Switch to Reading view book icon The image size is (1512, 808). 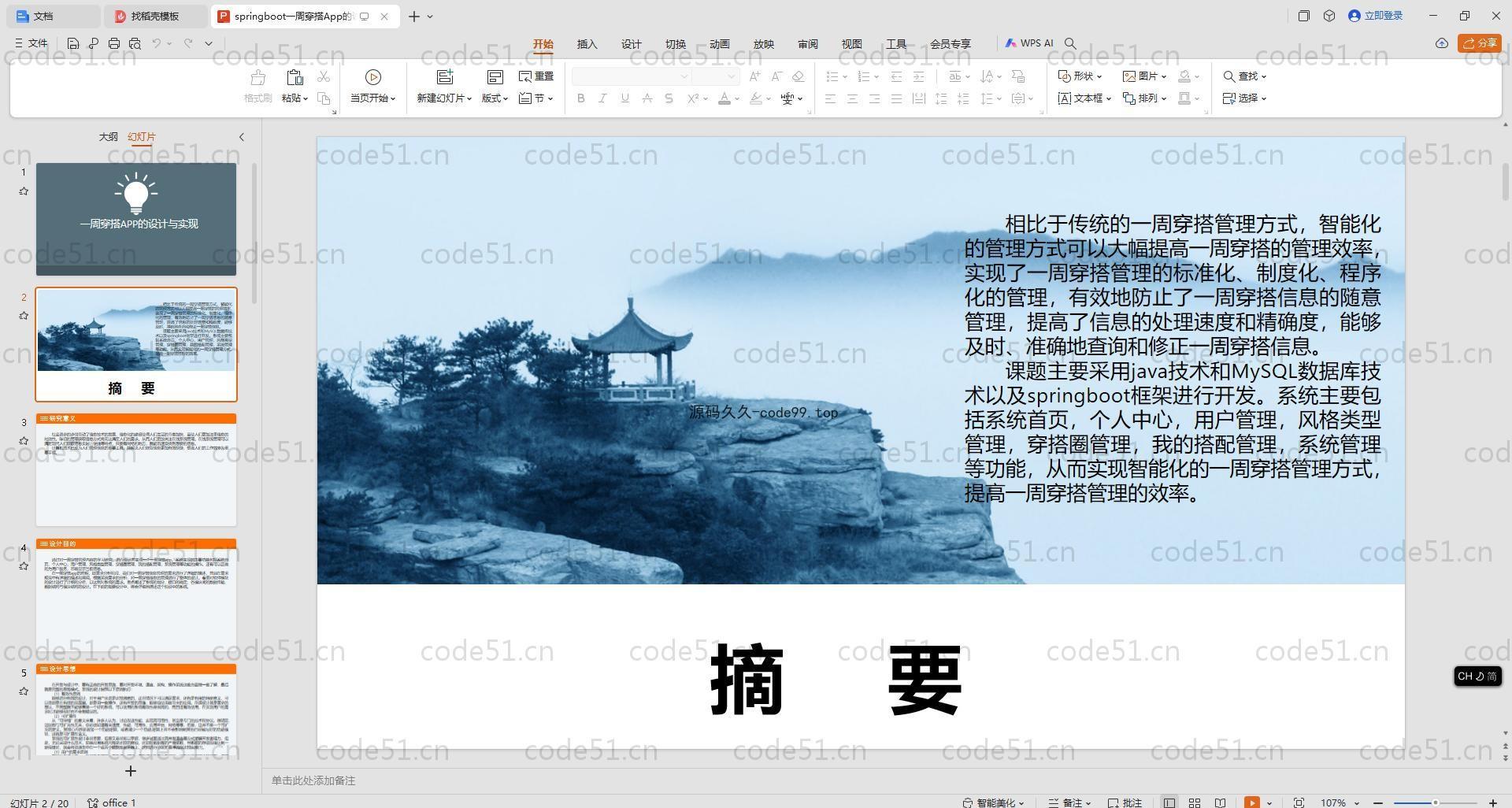(x=1220, y=802)
